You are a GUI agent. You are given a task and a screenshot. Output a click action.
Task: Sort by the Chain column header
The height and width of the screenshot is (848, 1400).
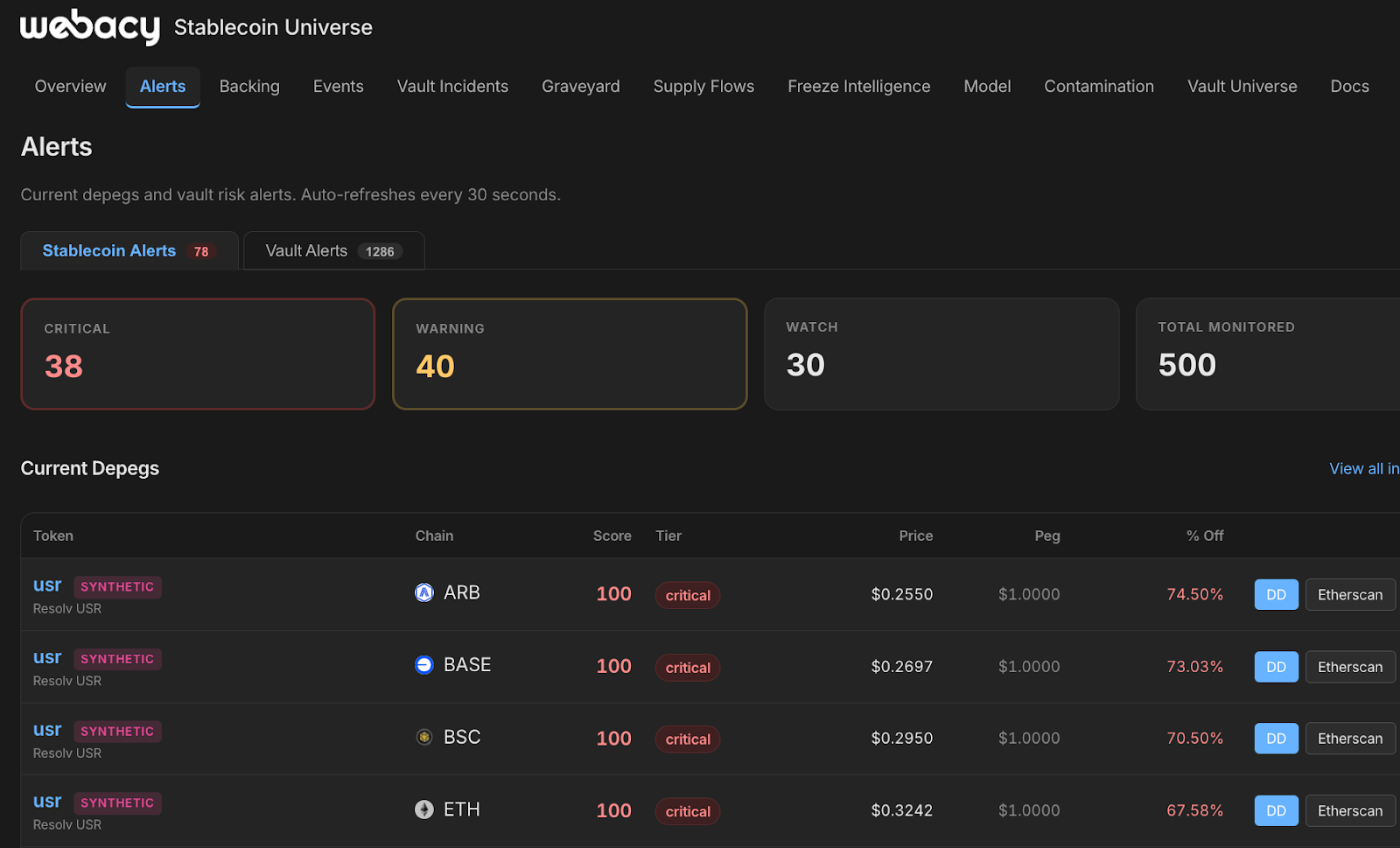(434, 536)
